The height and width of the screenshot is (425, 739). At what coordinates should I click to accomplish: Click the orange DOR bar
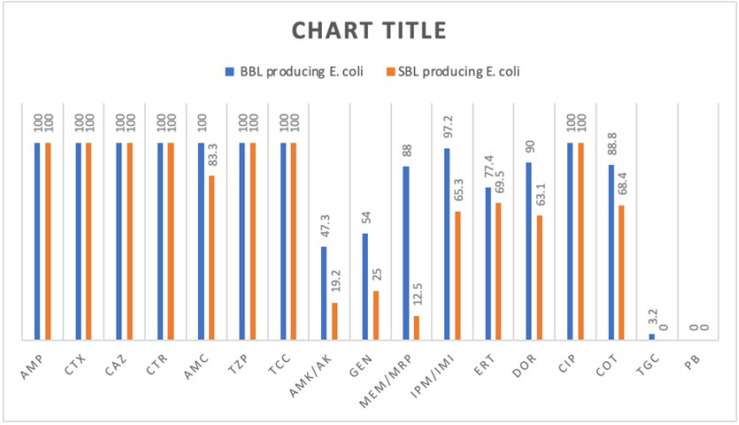coord(540,277)
